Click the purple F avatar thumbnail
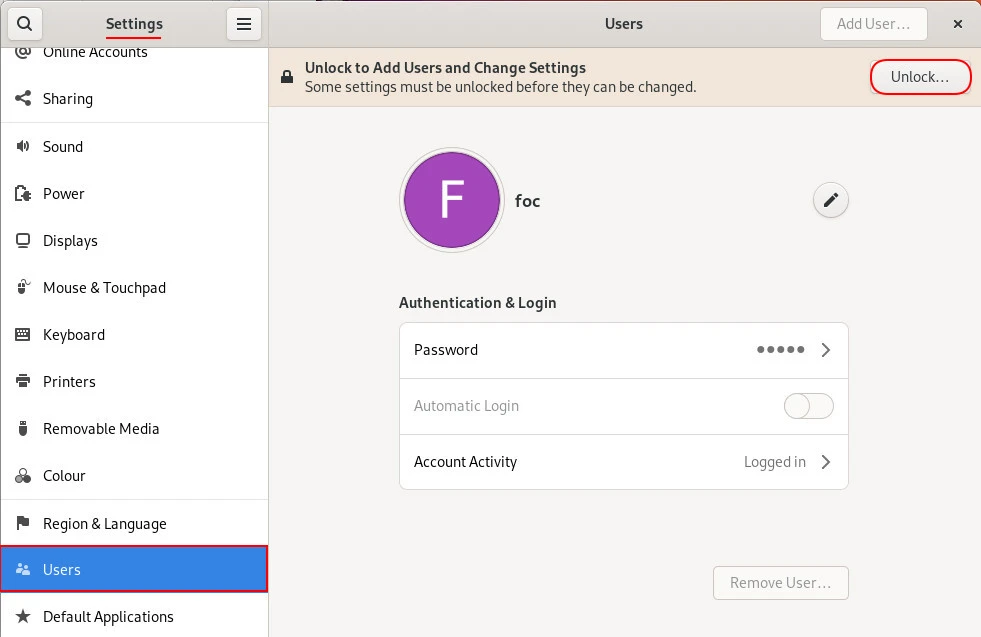 pyautogui.click(x=451, y=199)
